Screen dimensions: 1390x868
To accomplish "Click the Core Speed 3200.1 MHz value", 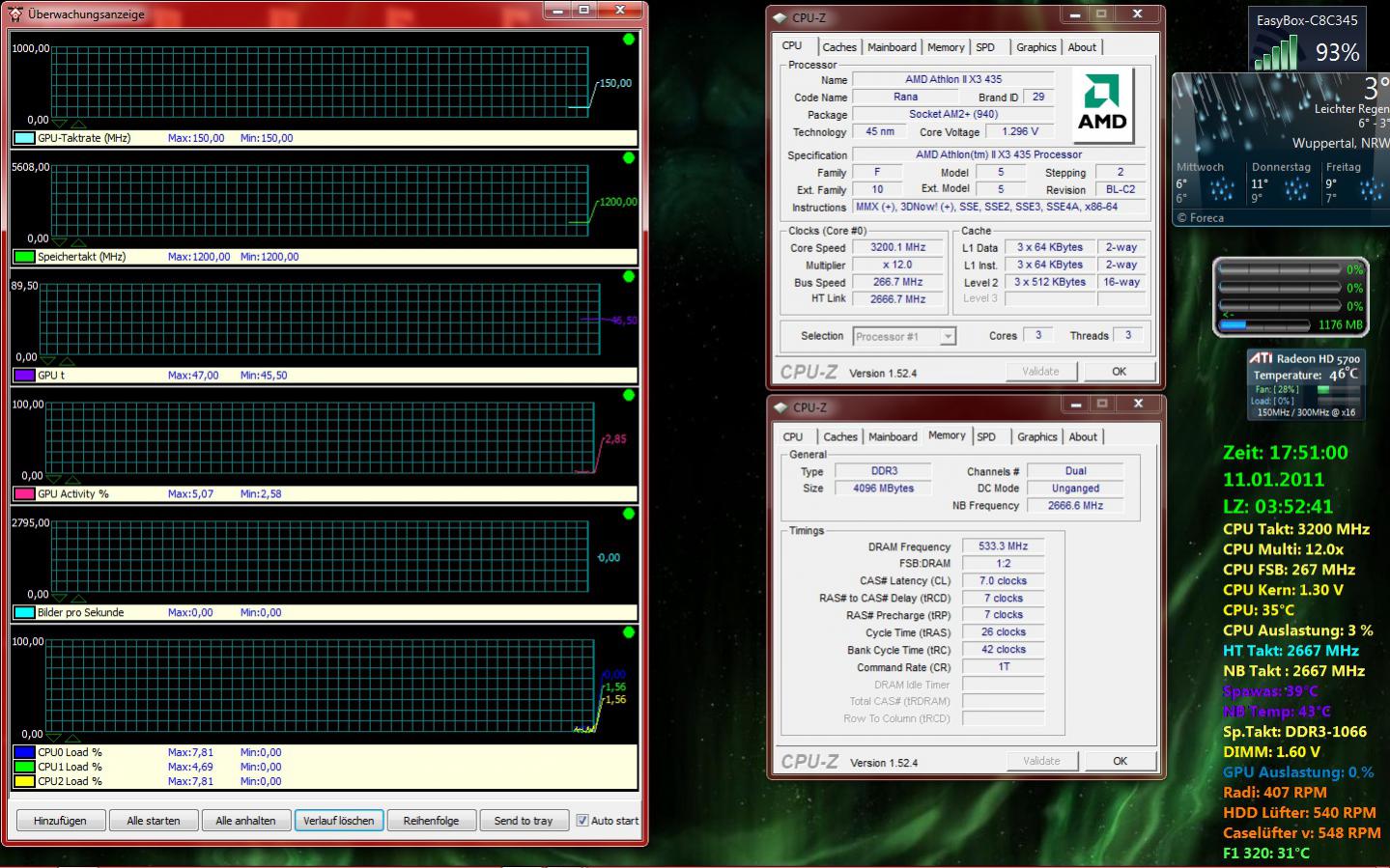I will (897, 247).
